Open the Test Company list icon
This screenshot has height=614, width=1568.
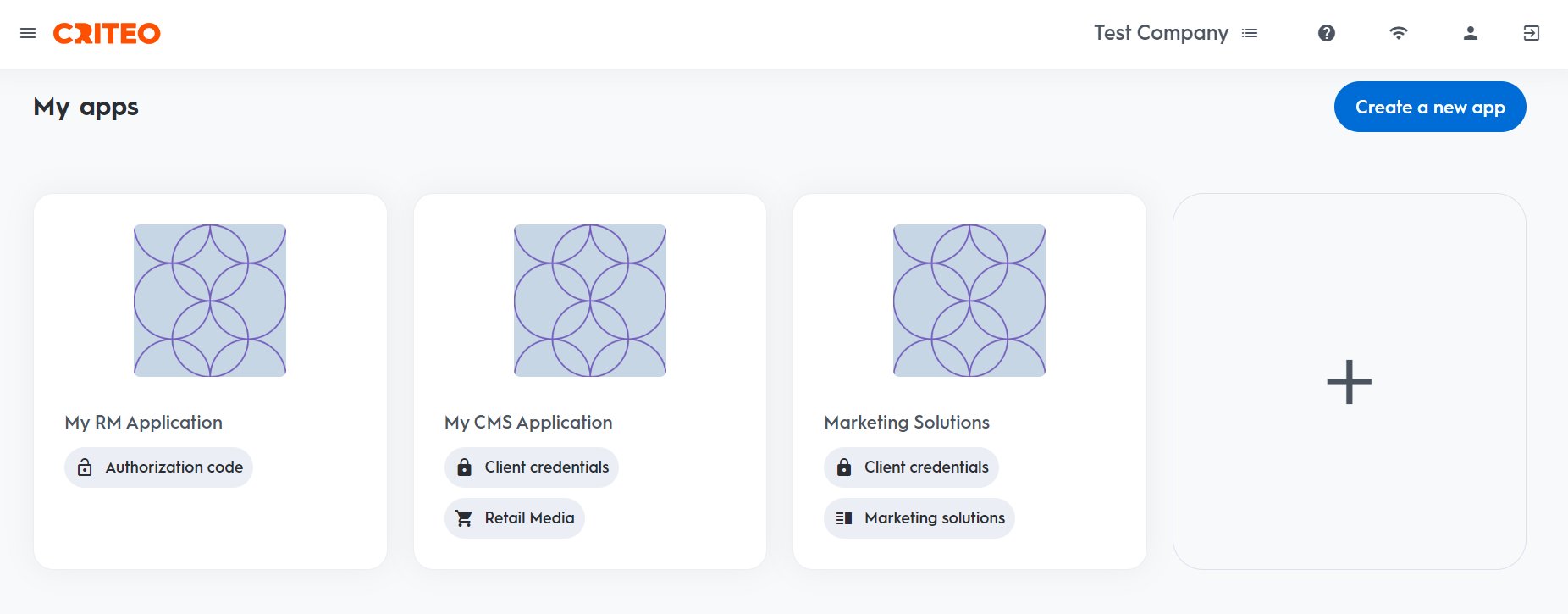[x=1250, y=33]
